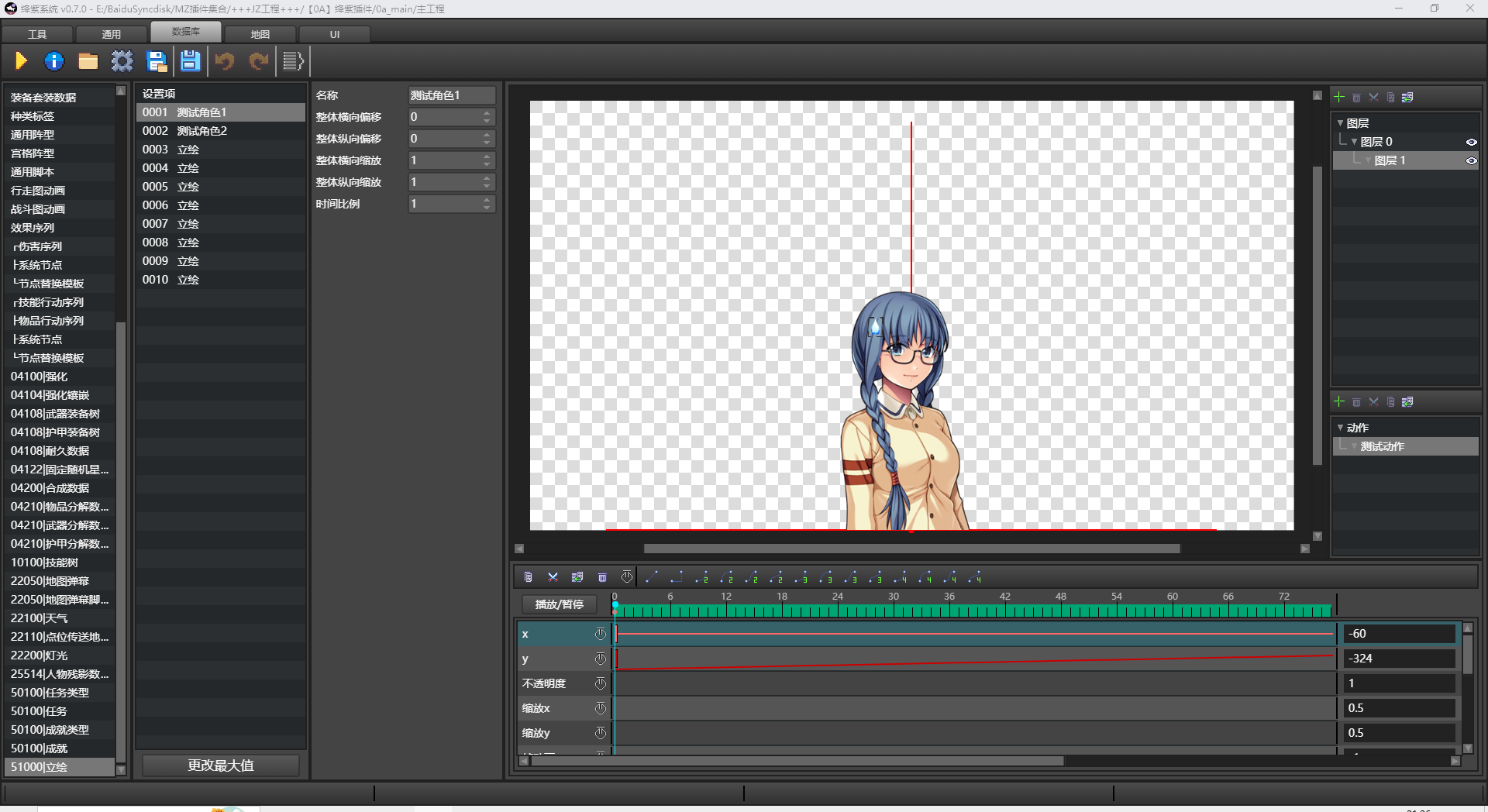Select the 行走图动画 list entry
This screenshot has width=1488, height=812.
(60, 191)
